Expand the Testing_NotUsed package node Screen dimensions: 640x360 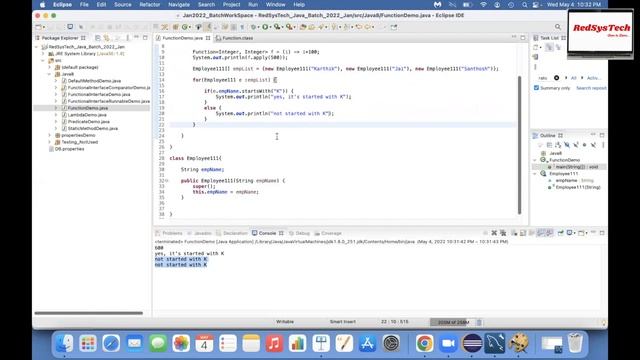point(50,142)
